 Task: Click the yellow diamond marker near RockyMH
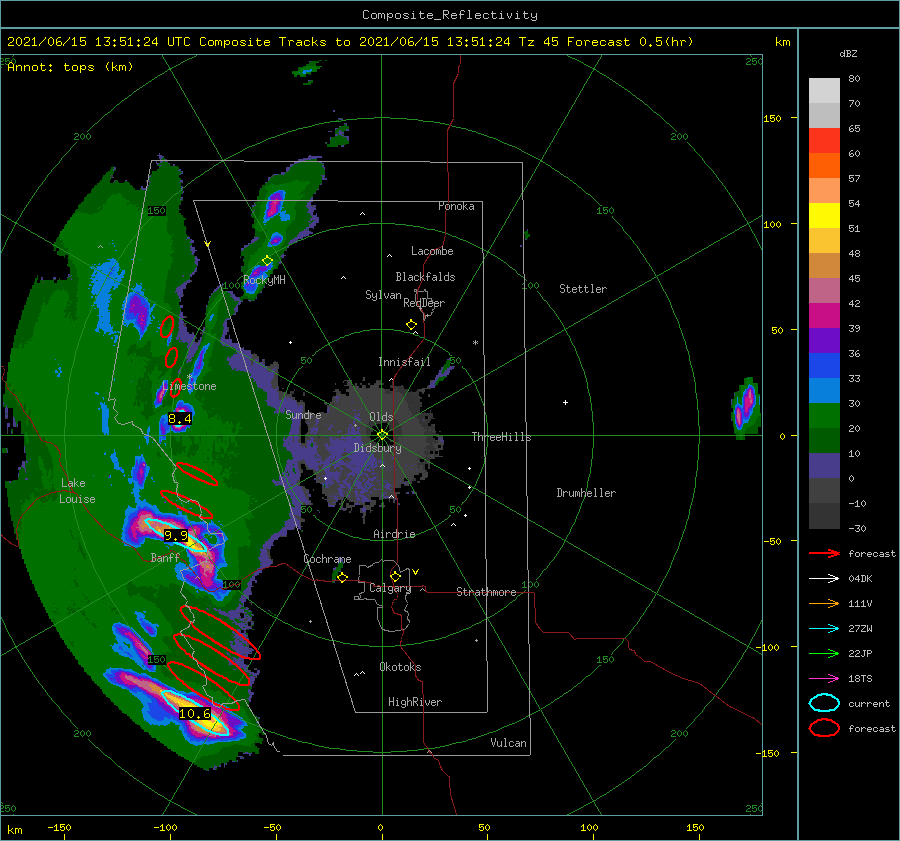tap(267, 261)
